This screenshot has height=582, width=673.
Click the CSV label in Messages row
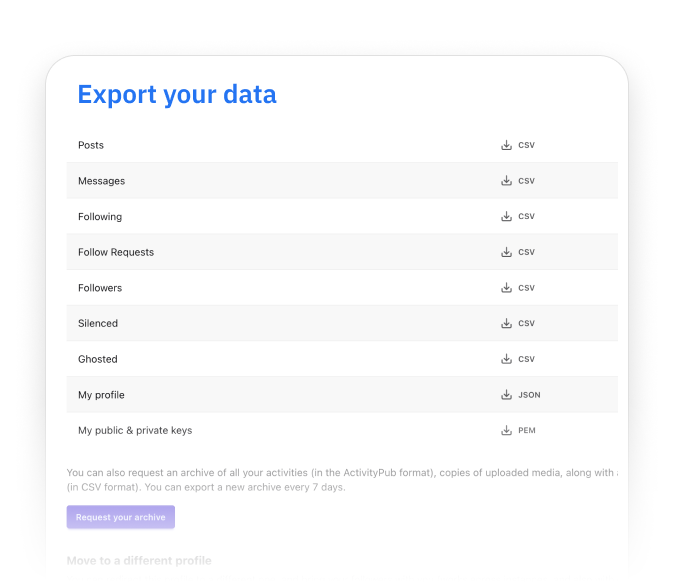click(526, 181)
